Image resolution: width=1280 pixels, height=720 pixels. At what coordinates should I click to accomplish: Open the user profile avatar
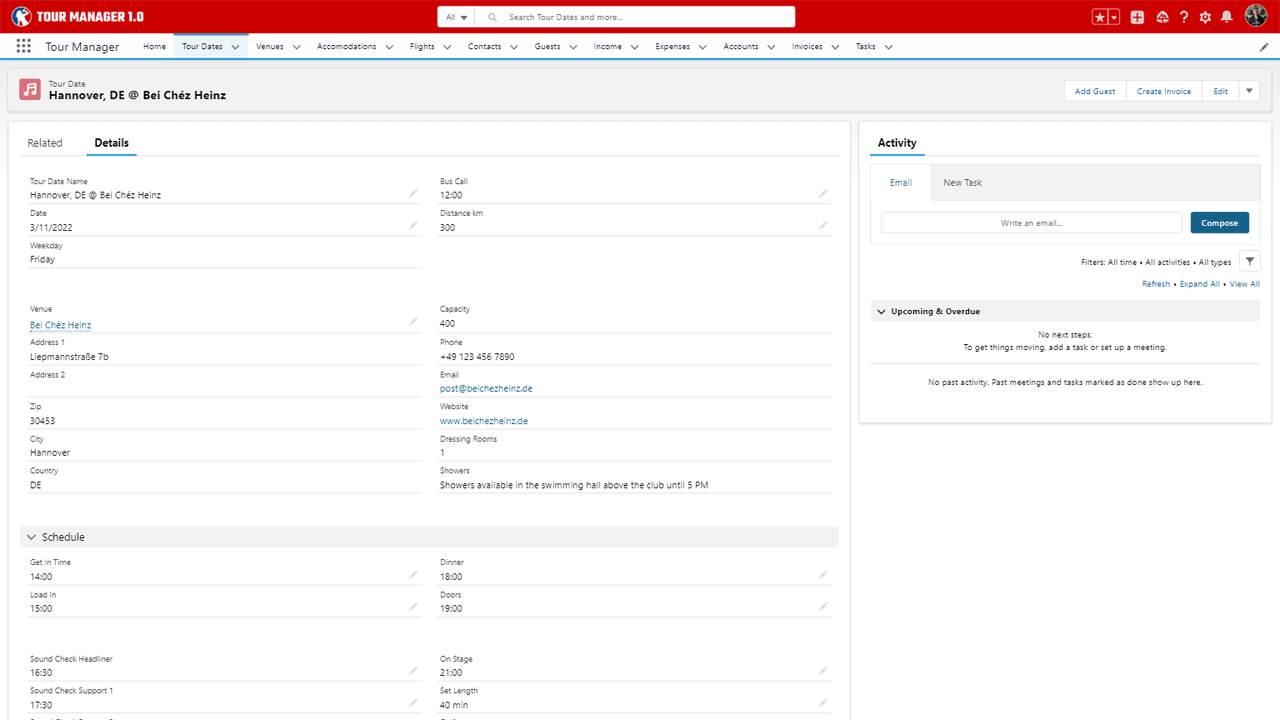pos(1256,15)
